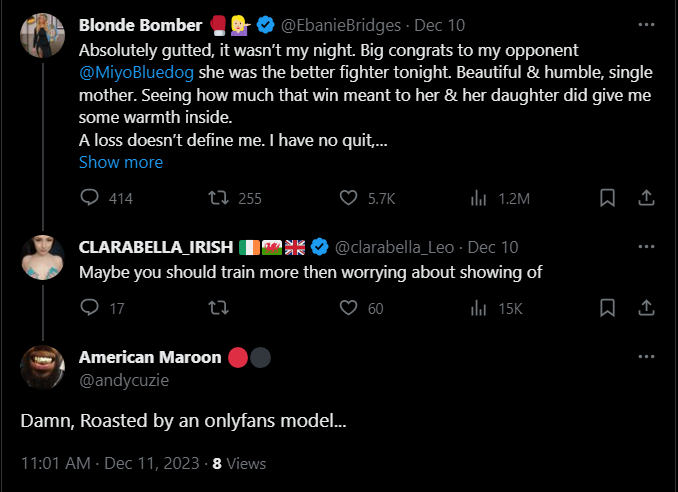Retweet Blonde Bomber's post
The width and height of the screenshot is (678, 492).
click(x=213, y=198)
